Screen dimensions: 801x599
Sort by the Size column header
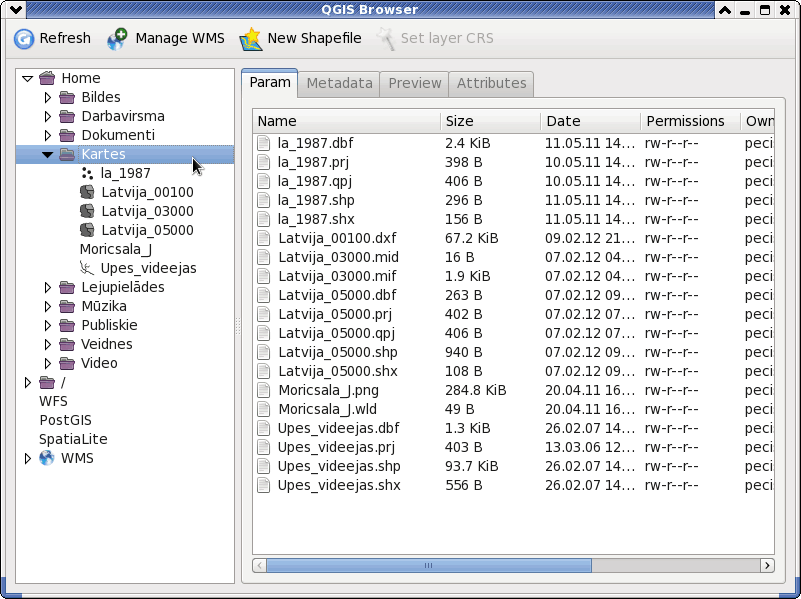coord(491,121)
